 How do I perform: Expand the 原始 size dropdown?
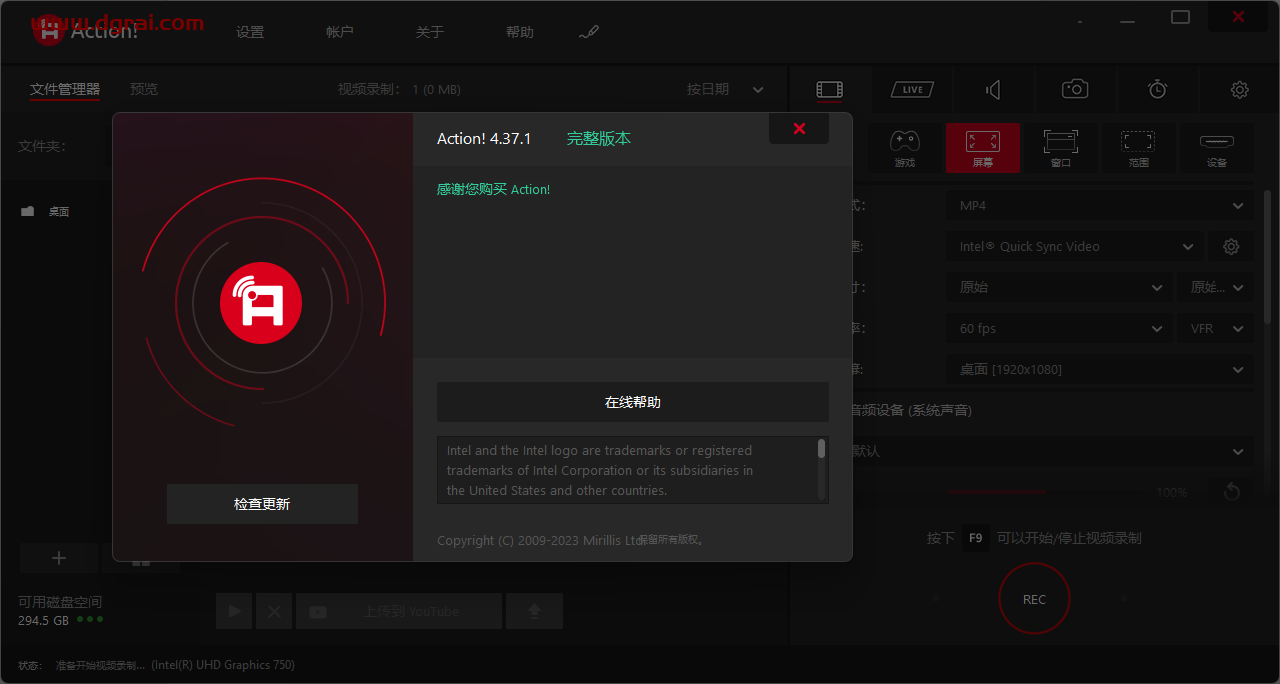pos(1059,288)
